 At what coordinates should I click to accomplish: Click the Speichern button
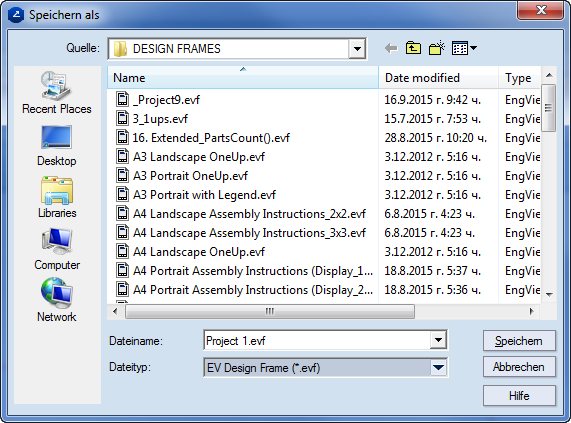(x=519, y=341)
